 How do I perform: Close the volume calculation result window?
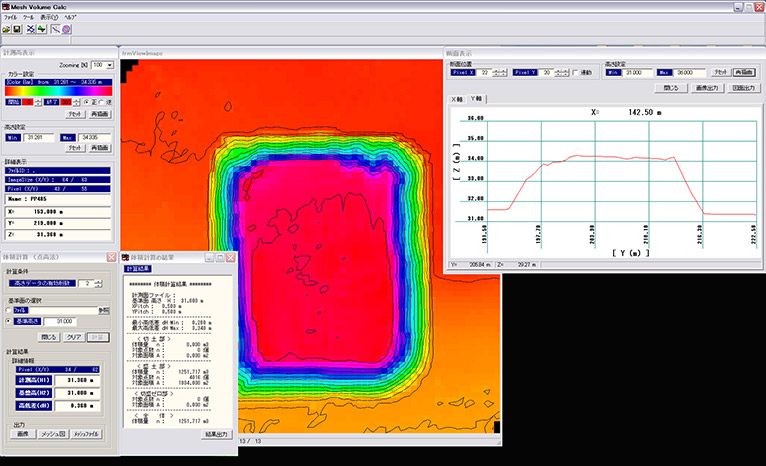229,257
